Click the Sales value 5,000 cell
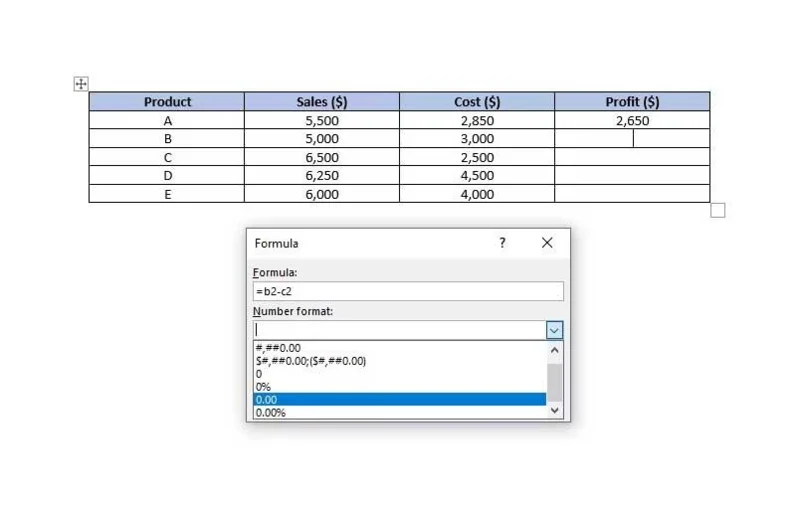 pos(322,139)
